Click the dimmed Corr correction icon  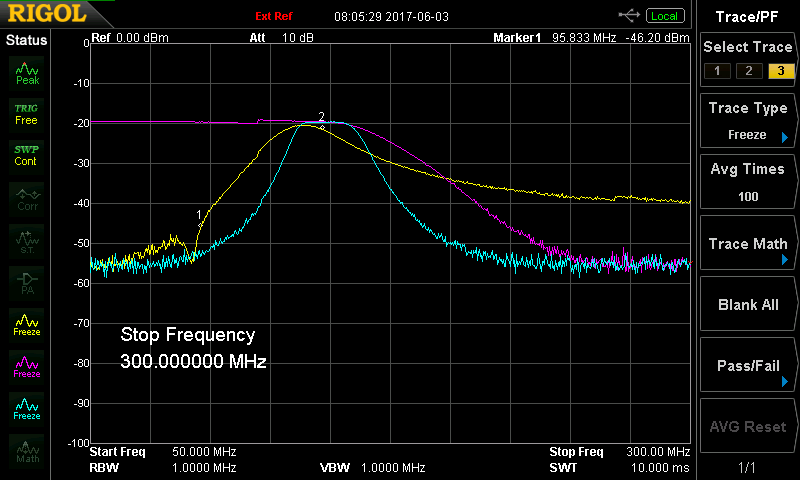coord(27,199)
